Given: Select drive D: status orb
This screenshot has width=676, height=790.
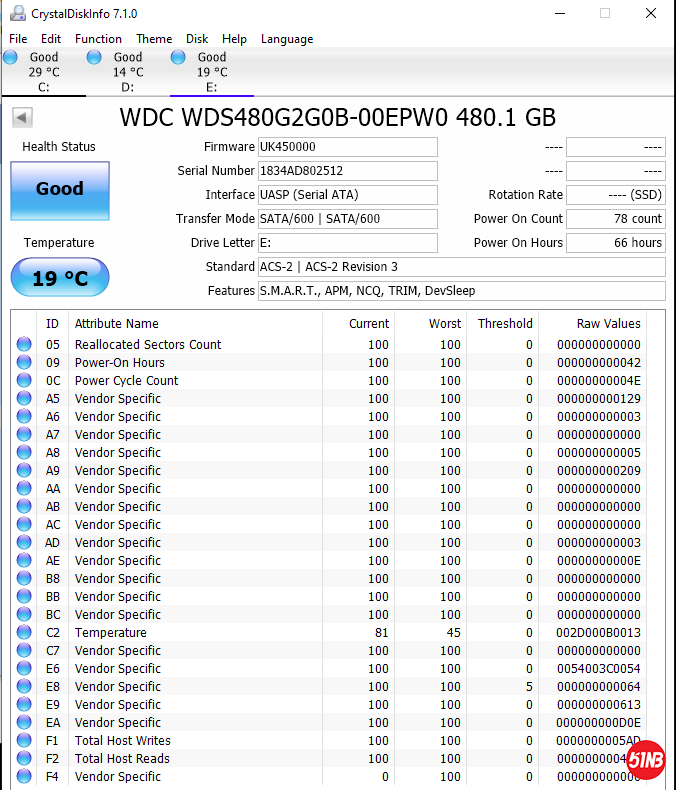Looking at the screenshot, I should [x=94, y=58].
